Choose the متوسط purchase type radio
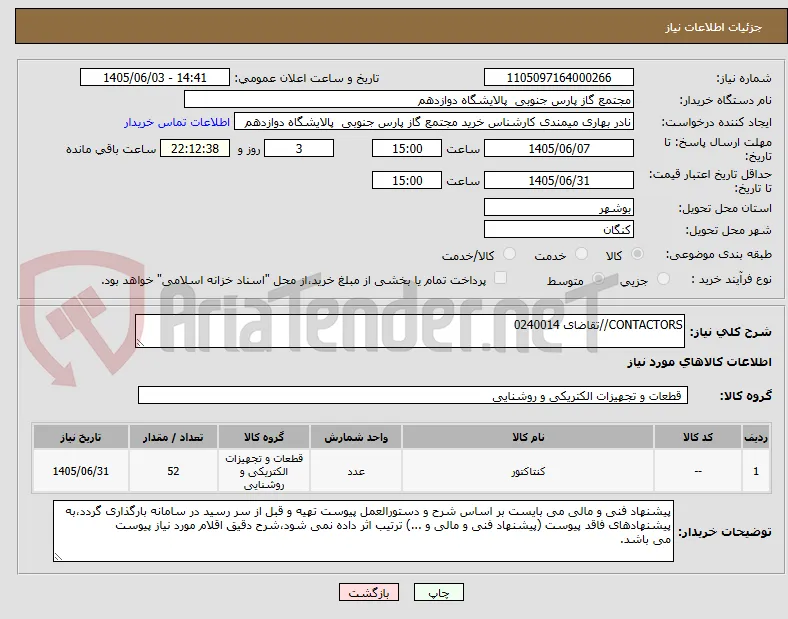Image resolution: width=788 pixels, height=619 pixels. point(598,279)
